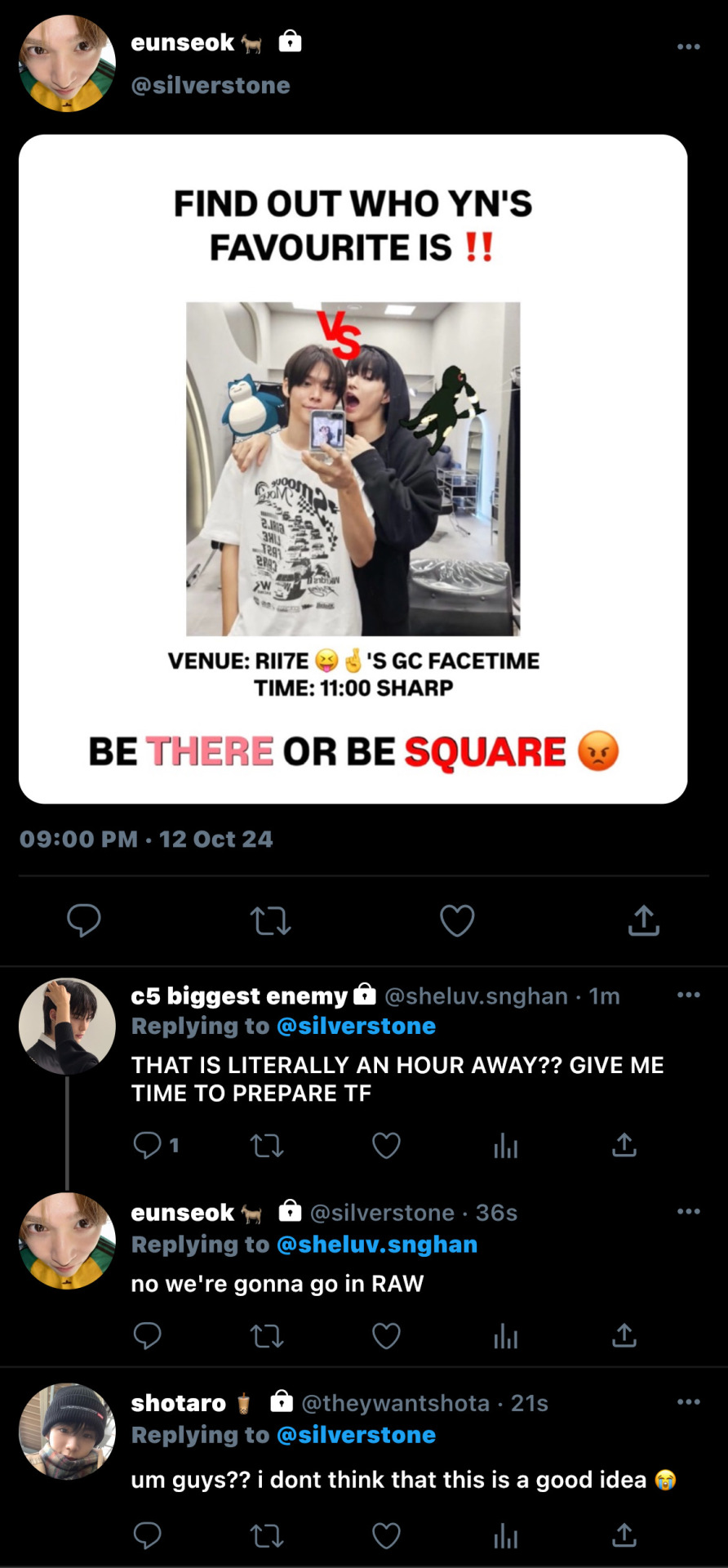Retweet the main eunseok tweet
Image resolution: width=728 pixels, height=1568 pixels.
coord(270,921)
